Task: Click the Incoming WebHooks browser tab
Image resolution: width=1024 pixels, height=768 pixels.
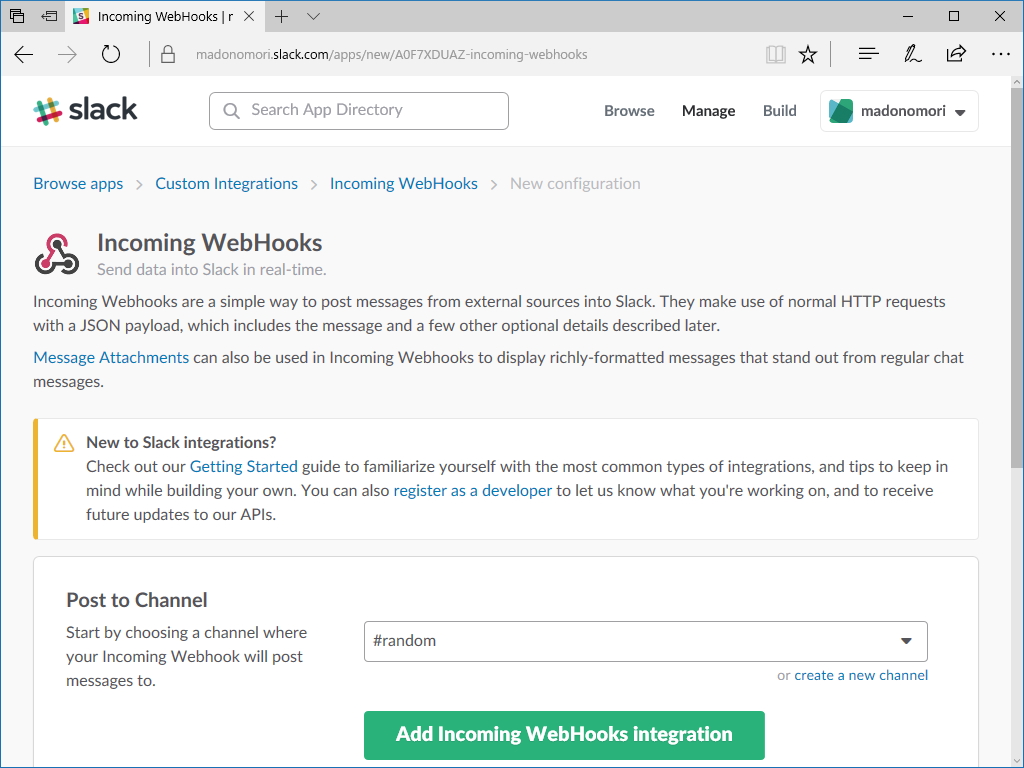Action: [160, 16]
